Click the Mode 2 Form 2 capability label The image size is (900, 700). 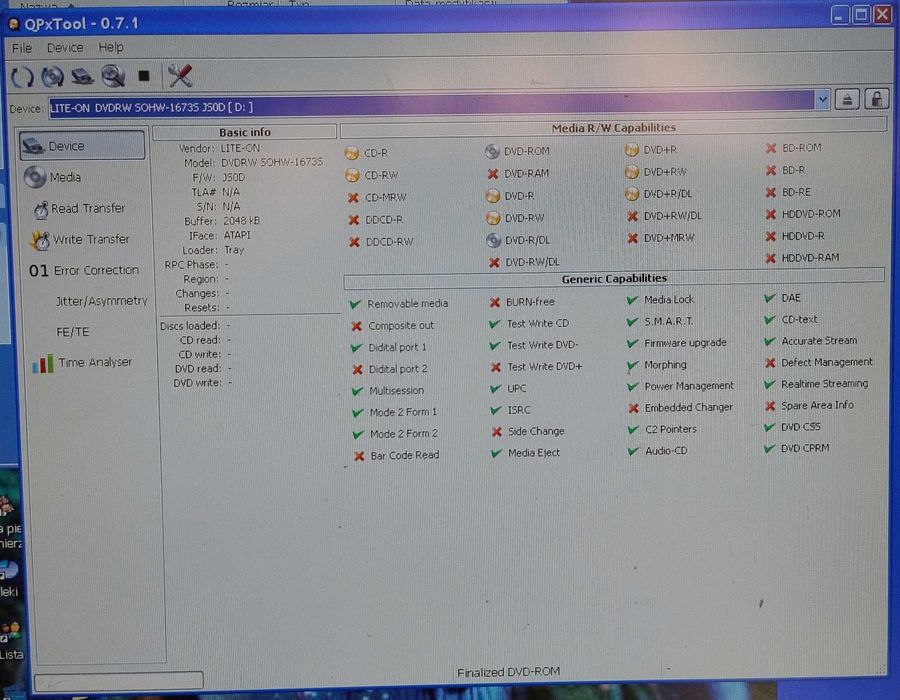tap(404, 434)
